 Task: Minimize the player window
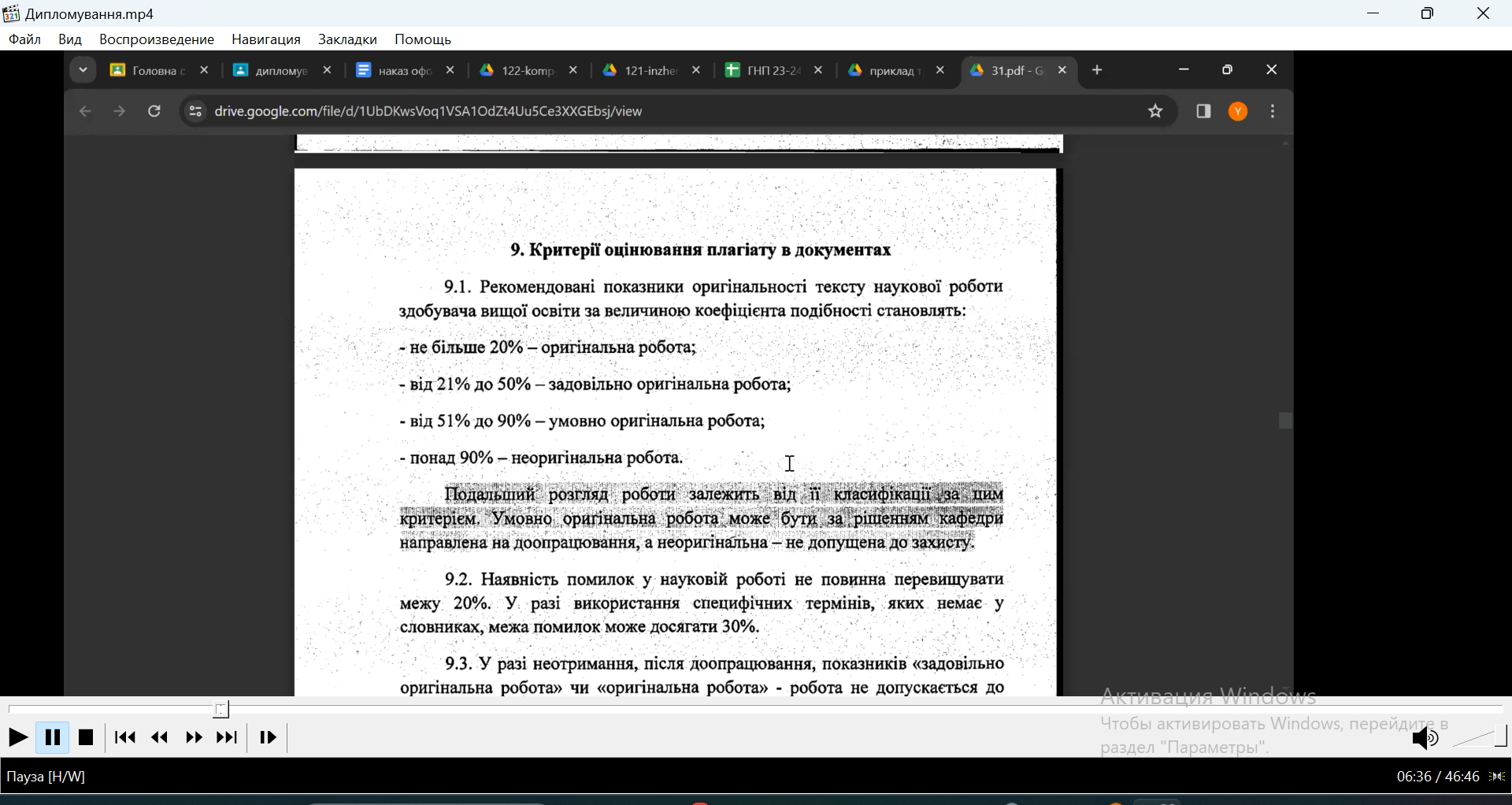pyautogui.click(x=1374, y=13)
